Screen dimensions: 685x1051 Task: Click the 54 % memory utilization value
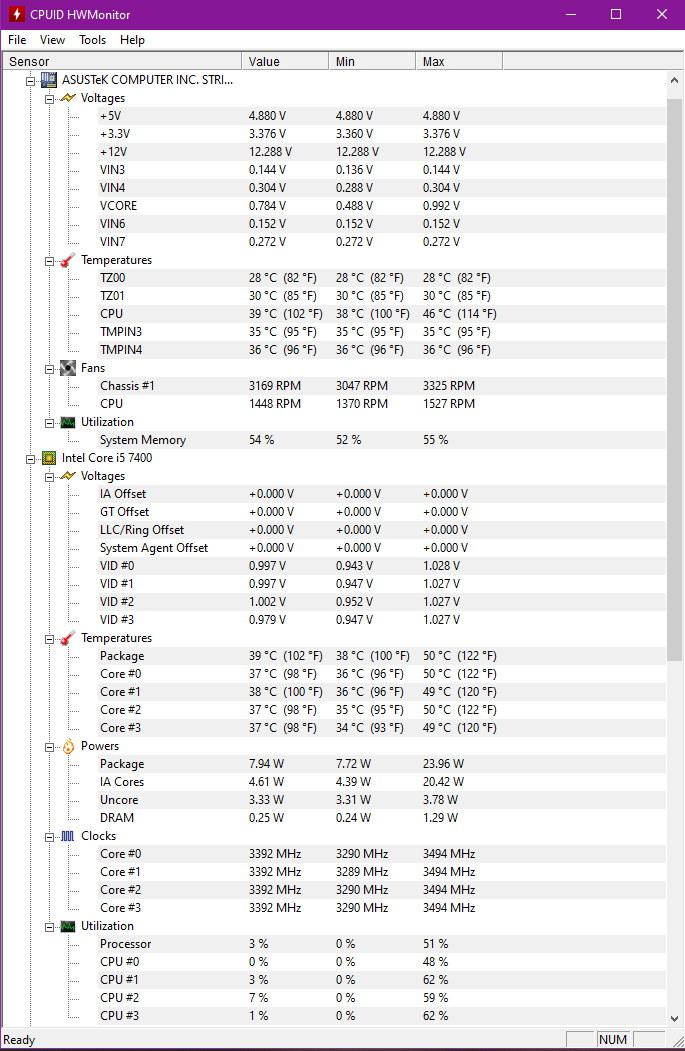(261, 440)
